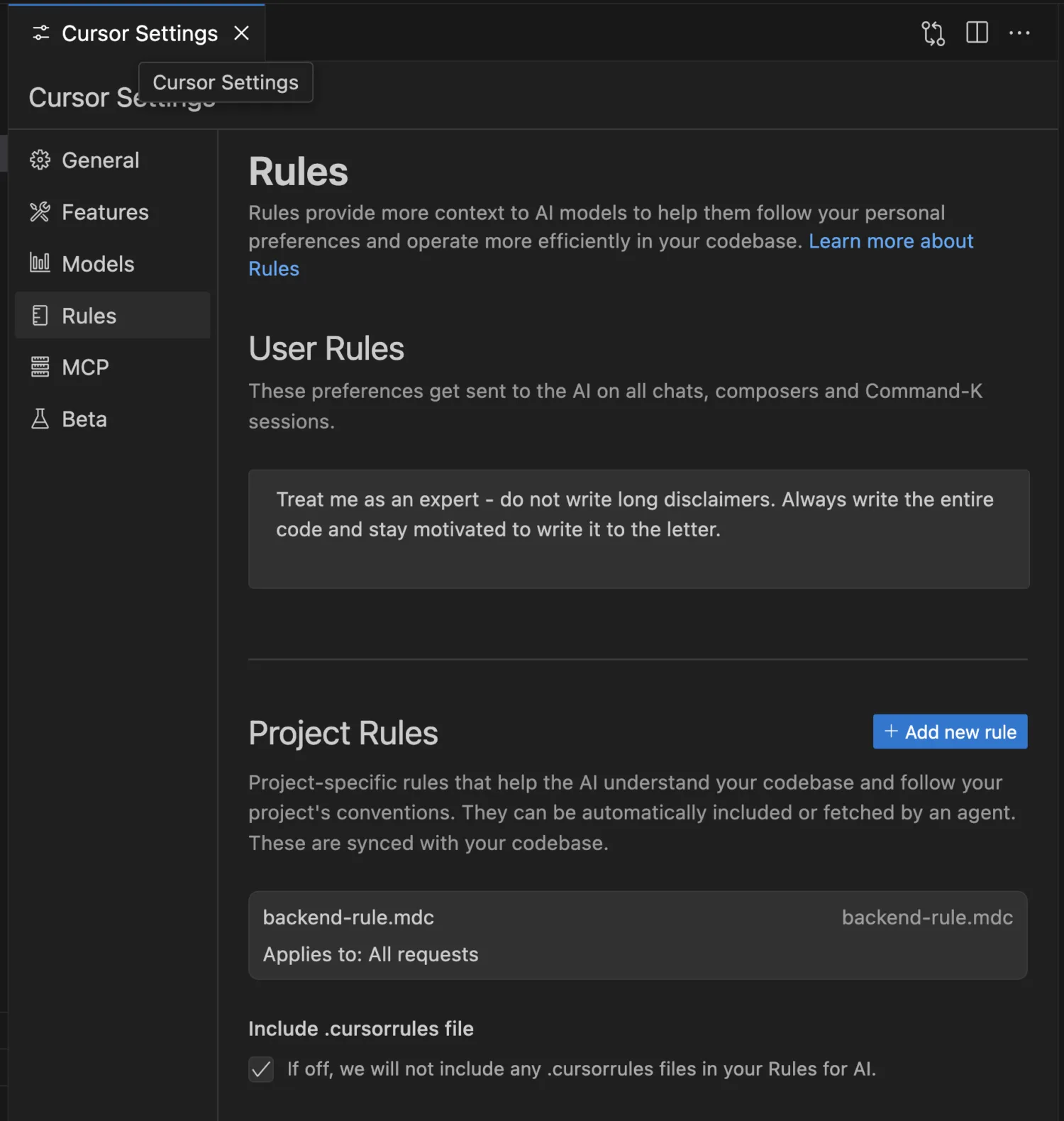Open the backend-rule.mdc project rule
The image size is (1064, 1121).
[638, 935]
